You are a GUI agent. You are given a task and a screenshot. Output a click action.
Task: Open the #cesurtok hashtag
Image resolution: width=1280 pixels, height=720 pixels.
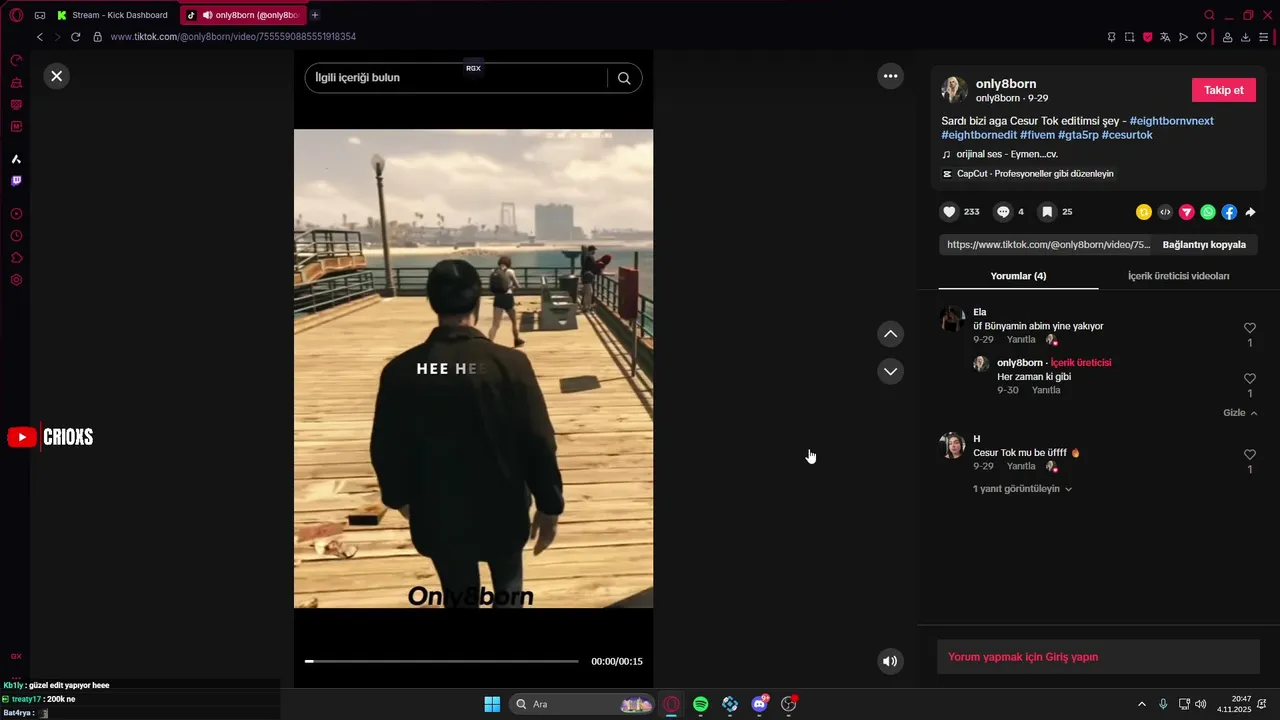coord(1127,135)
